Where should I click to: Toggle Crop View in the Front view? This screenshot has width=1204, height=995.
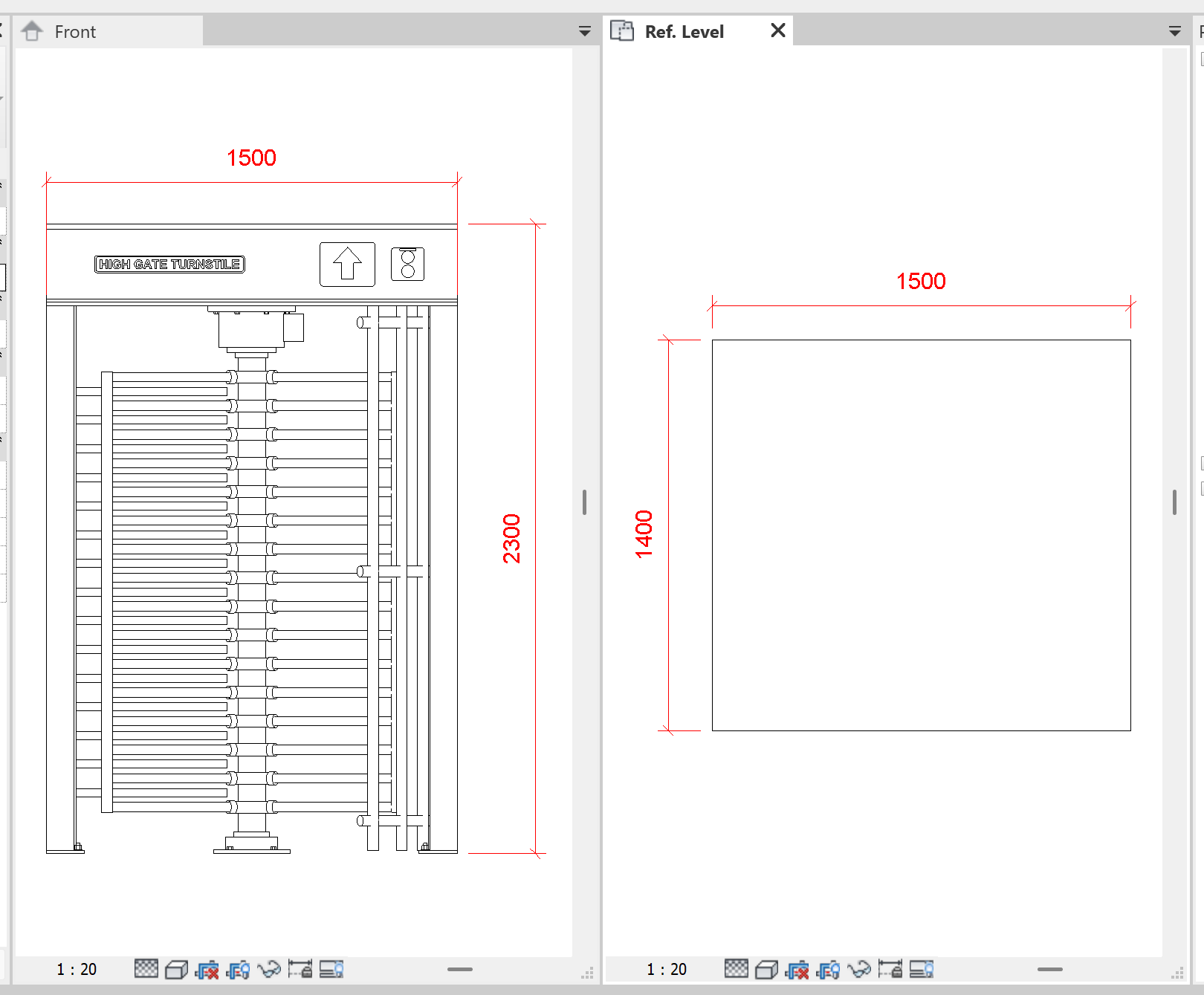click(207, 969)
